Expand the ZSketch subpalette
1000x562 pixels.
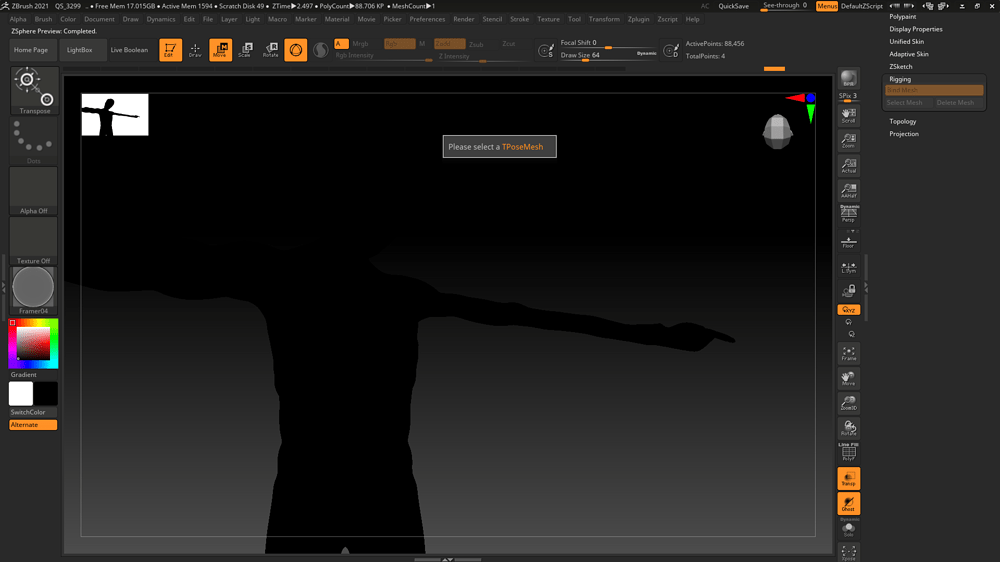click(x=901, y=66)
